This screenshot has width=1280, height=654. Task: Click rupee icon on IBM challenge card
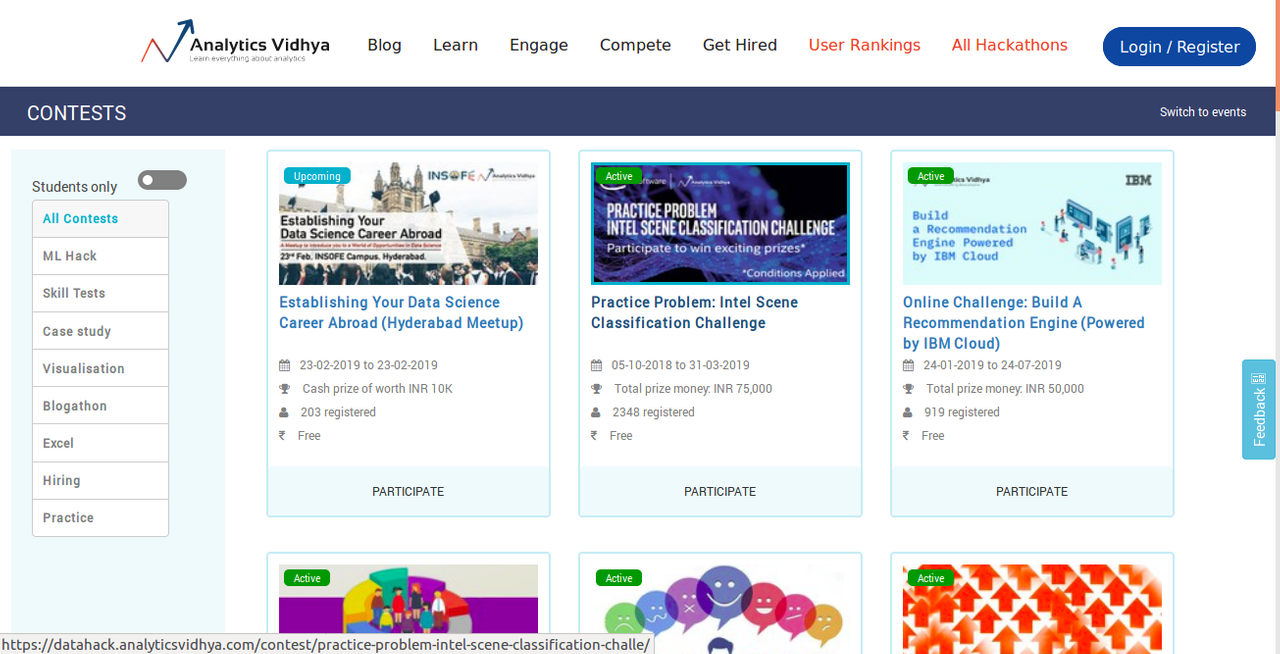coord(906,435)
